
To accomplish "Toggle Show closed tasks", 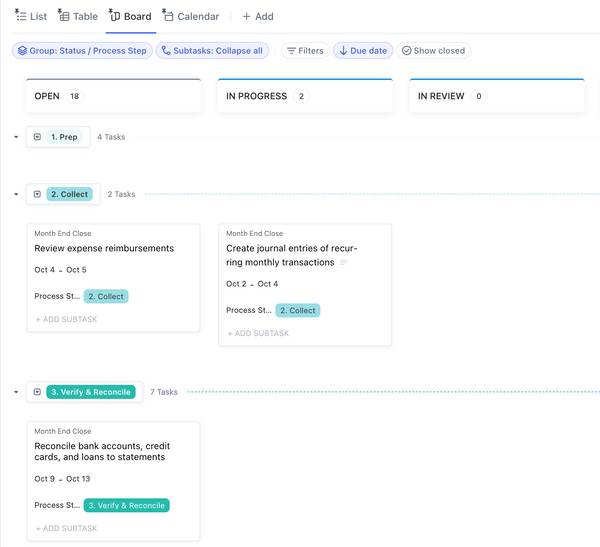I will (433, 50).
